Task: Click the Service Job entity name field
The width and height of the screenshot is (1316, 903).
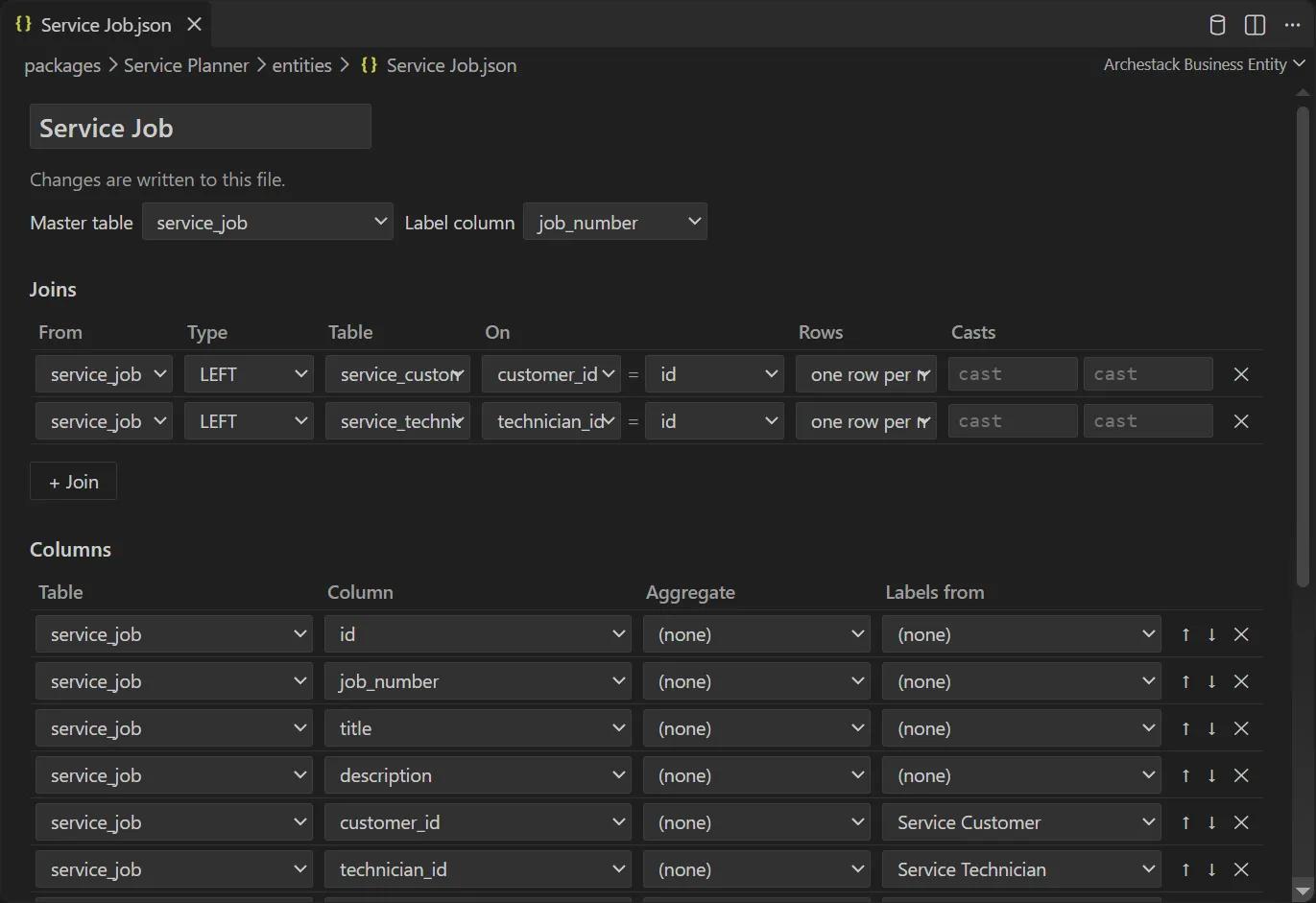Action: click(x=201, y=127)
